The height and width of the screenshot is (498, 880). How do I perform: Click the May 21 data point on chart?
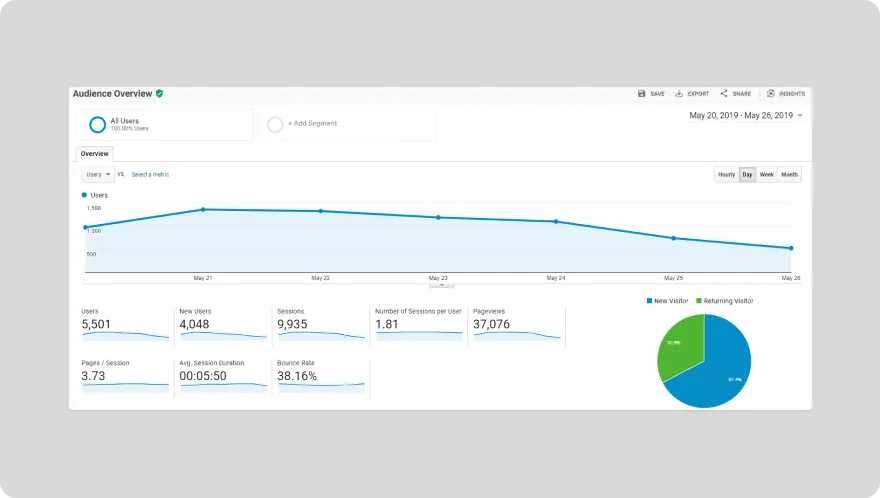pos(203,210)
